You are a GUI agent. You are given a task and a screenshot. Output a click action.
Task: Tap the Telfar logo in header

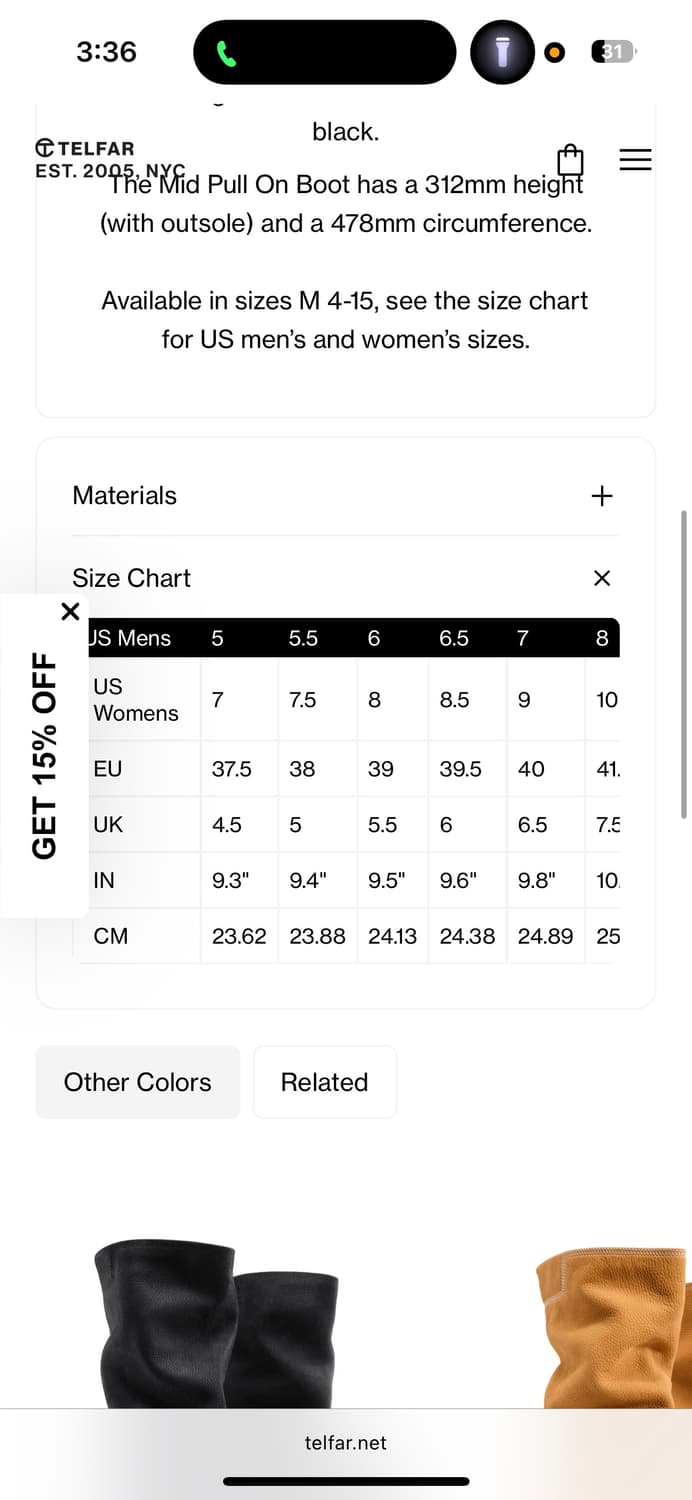pos(84,158)
